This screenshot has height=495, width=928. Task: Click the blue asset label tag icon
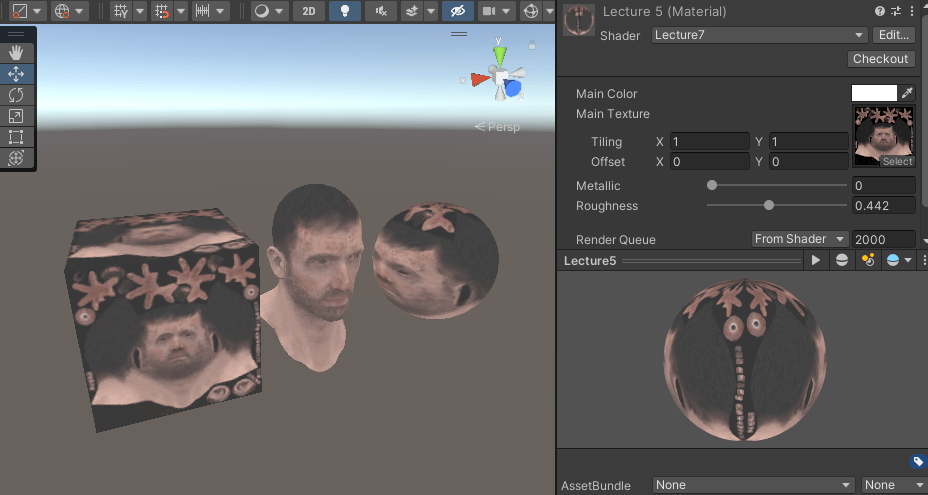pos(917,461)
